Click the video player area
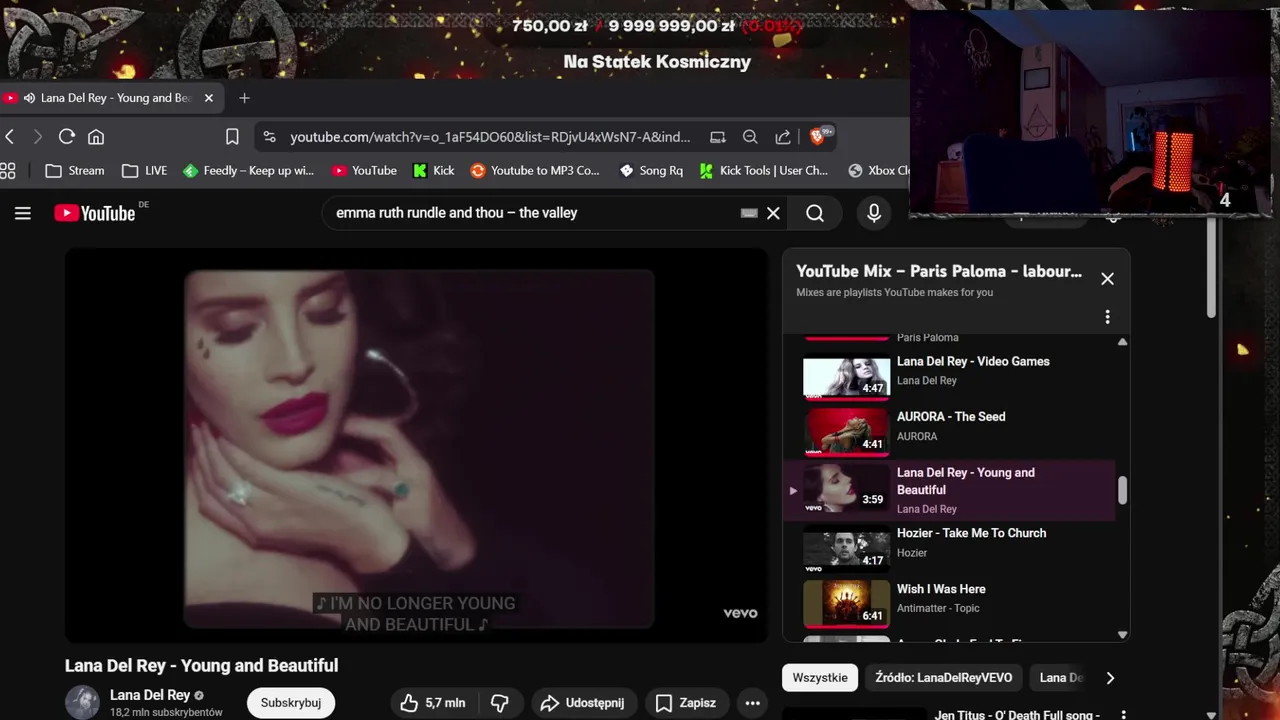 coord(418,446)
